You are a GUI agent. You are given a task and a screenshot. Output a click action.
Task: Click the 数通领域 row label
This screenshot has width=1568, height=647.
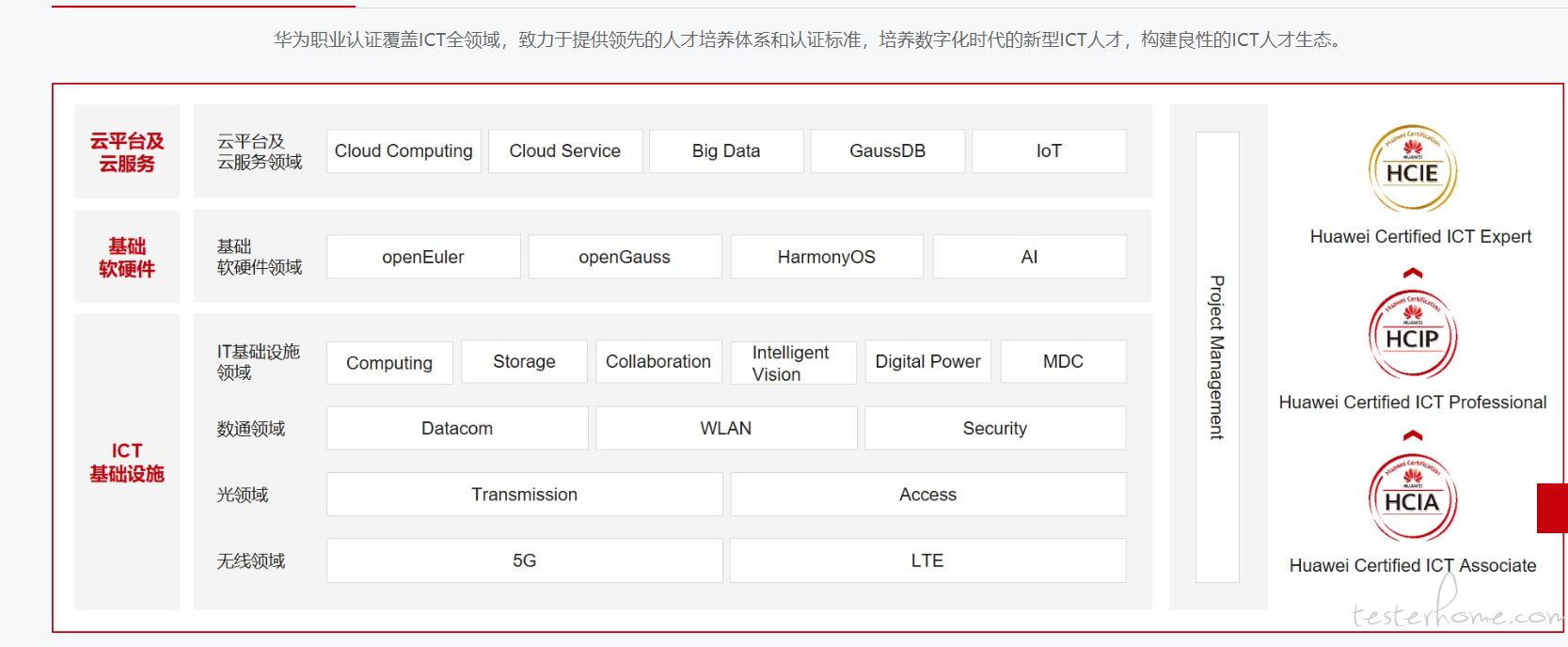251,429
